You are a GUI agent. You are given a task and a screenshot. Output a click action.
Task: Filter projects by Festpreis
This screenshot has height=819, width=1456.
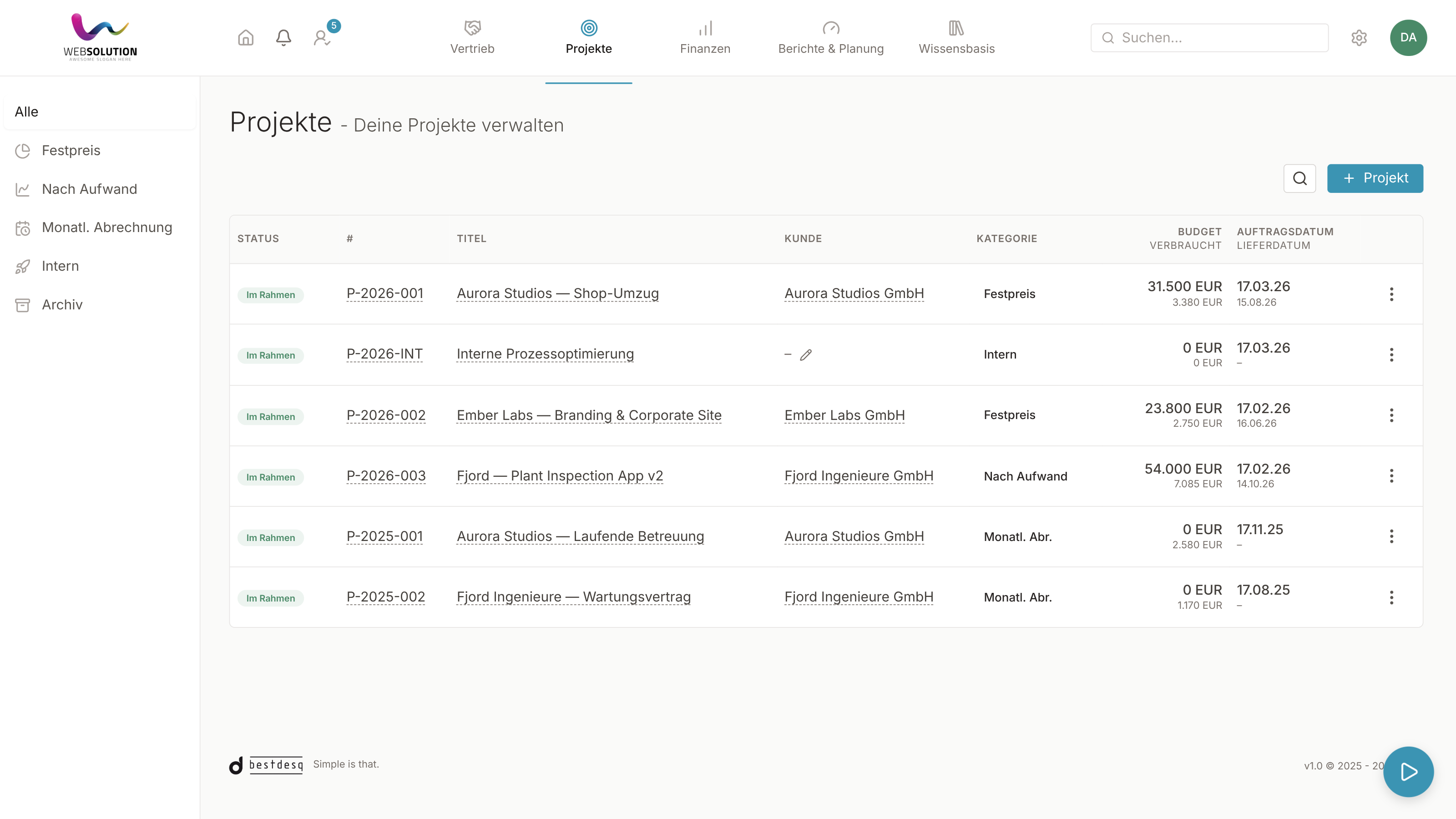pos(100,150)
